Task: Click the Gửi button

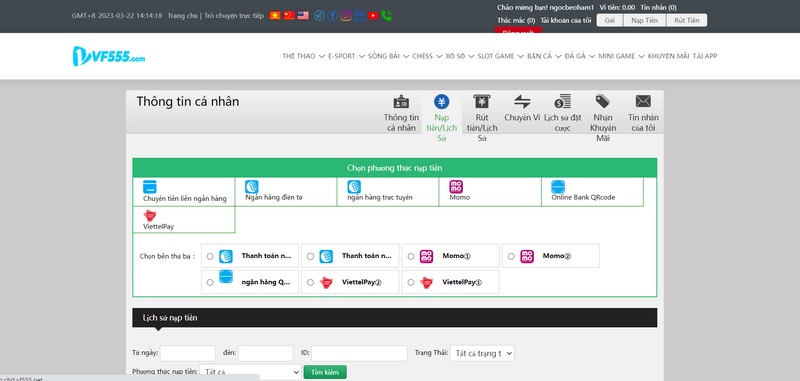Action: click(609, 20)
